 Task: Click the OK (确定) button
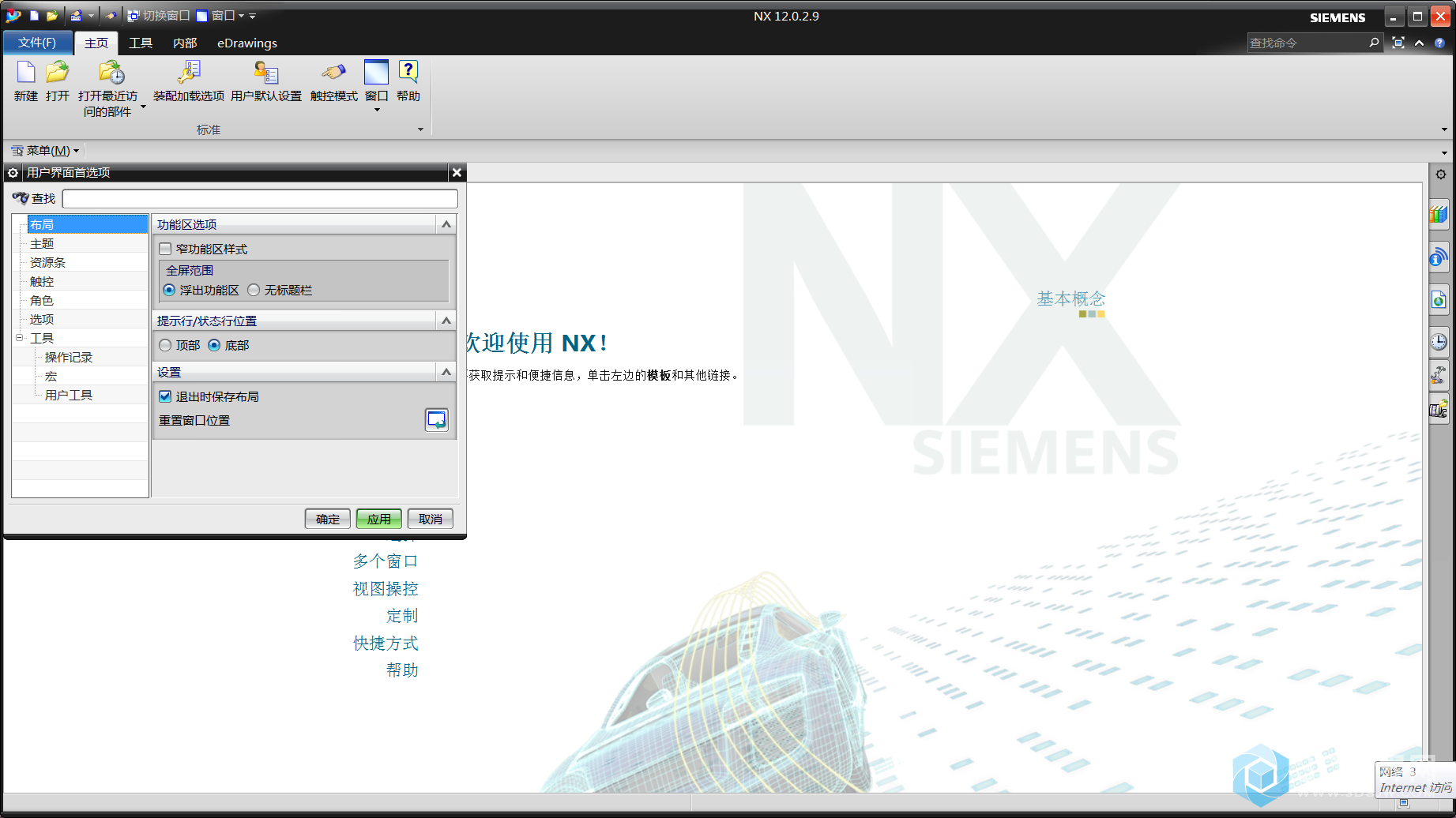coord(328,519)
